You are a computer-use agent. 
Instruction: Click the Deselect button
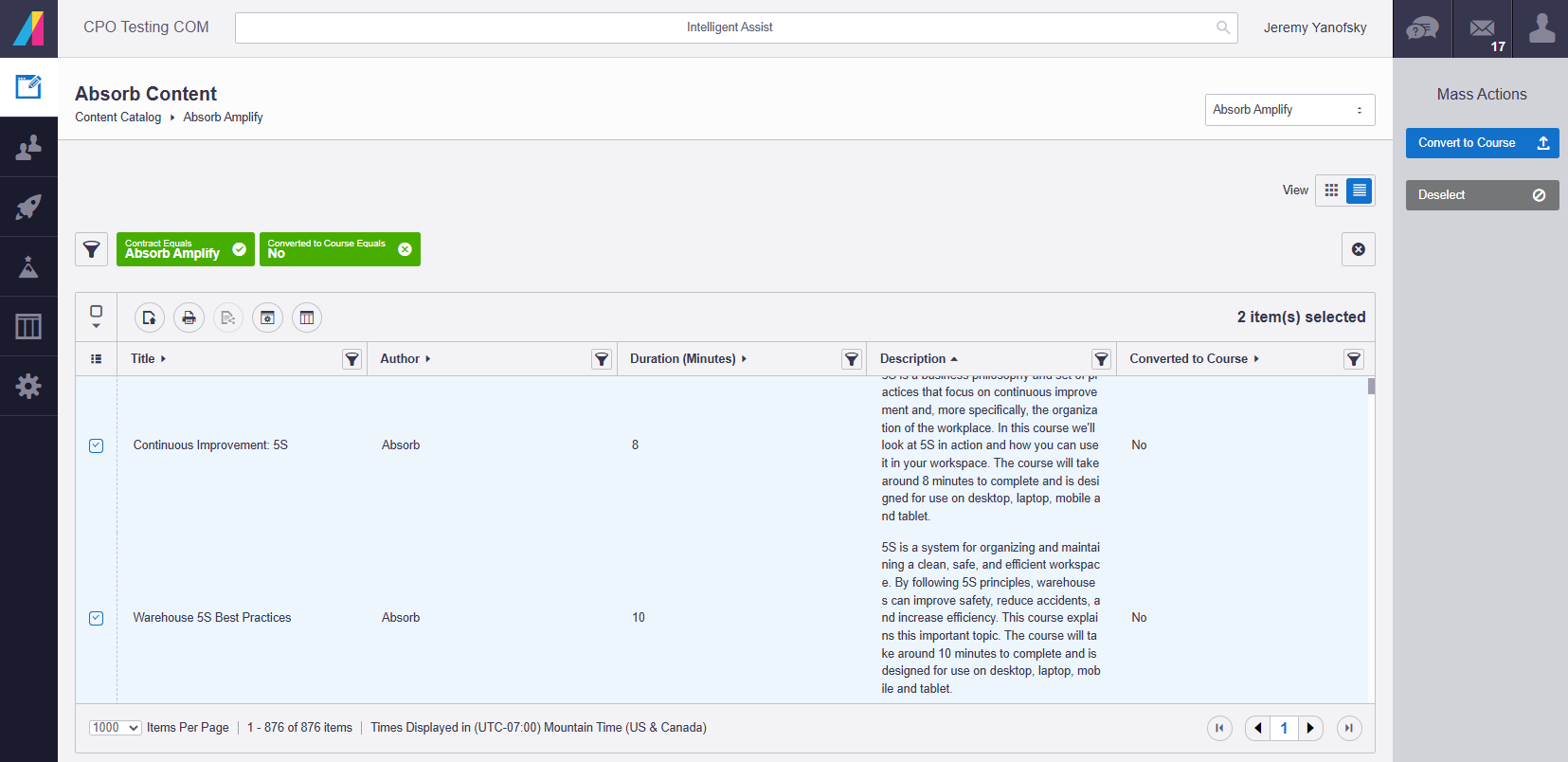1482,195
